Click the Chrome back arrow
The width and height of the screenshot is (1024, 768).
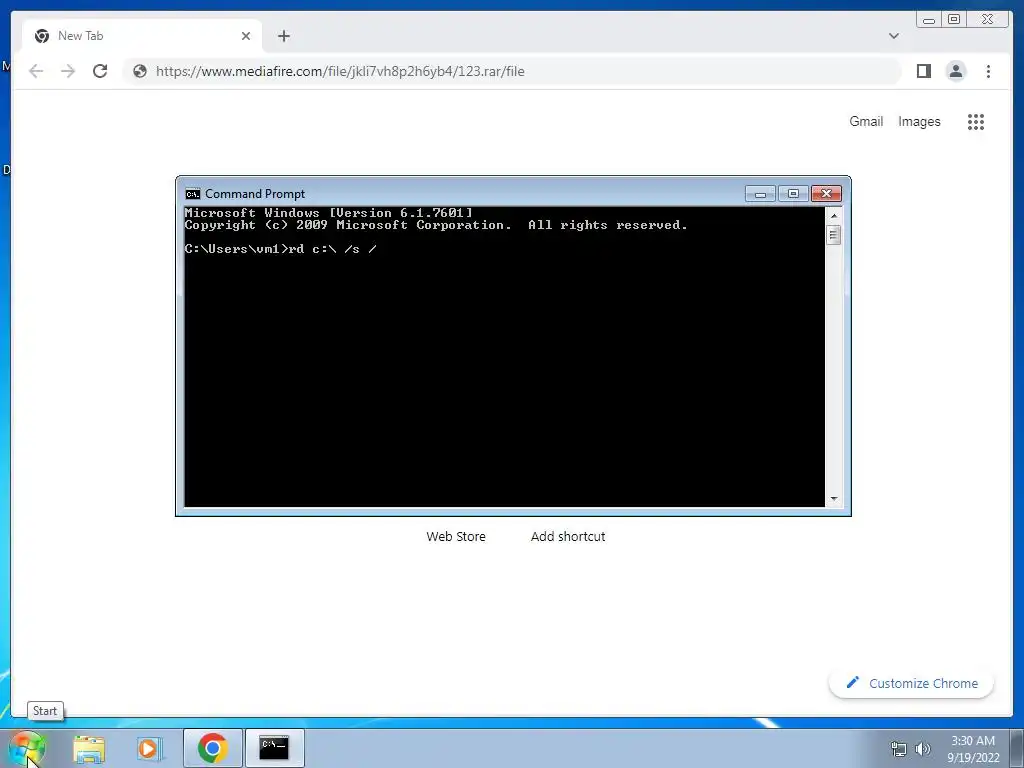coord(36,71)
